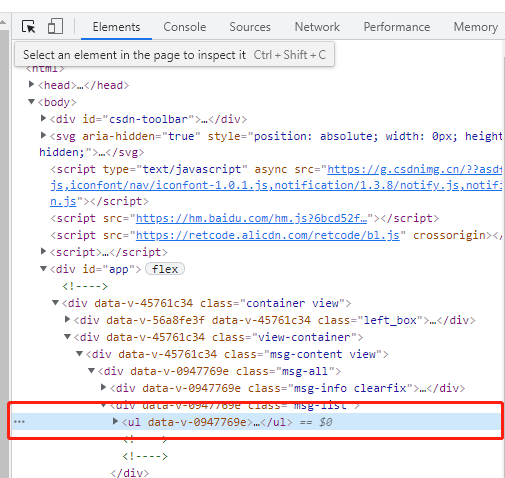Select the msg-info clearfix div row
Image resolution: width=505 pixels, height=478 pixels.
click(x=257, y=388)
